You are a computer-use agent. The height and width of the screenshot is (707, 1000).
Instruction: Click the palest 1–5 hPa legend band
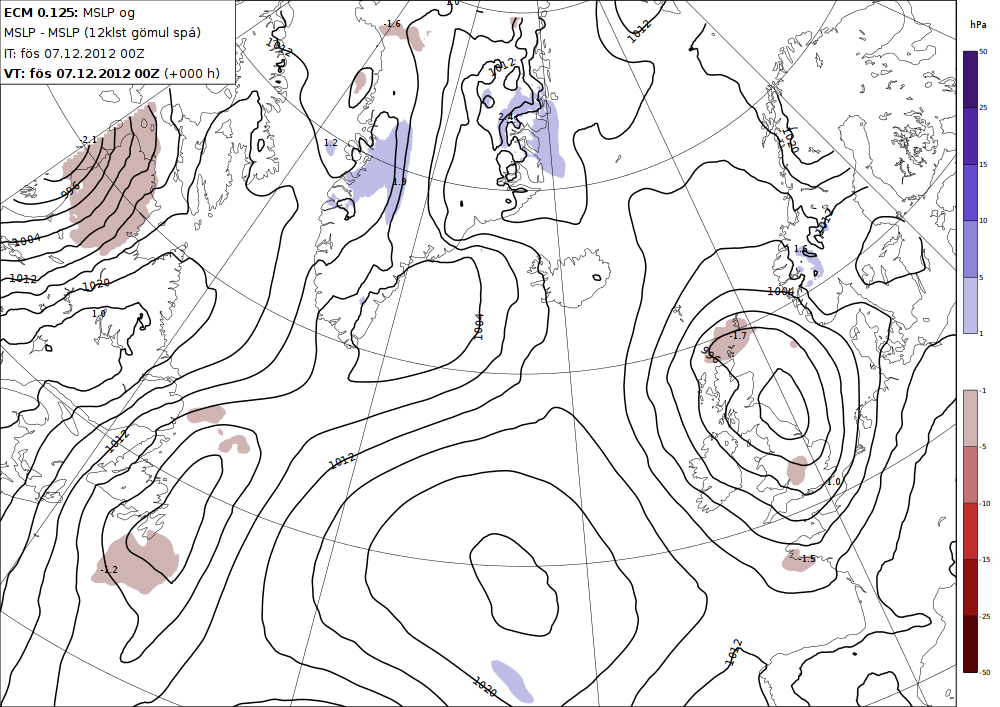[x=970, y=305]
